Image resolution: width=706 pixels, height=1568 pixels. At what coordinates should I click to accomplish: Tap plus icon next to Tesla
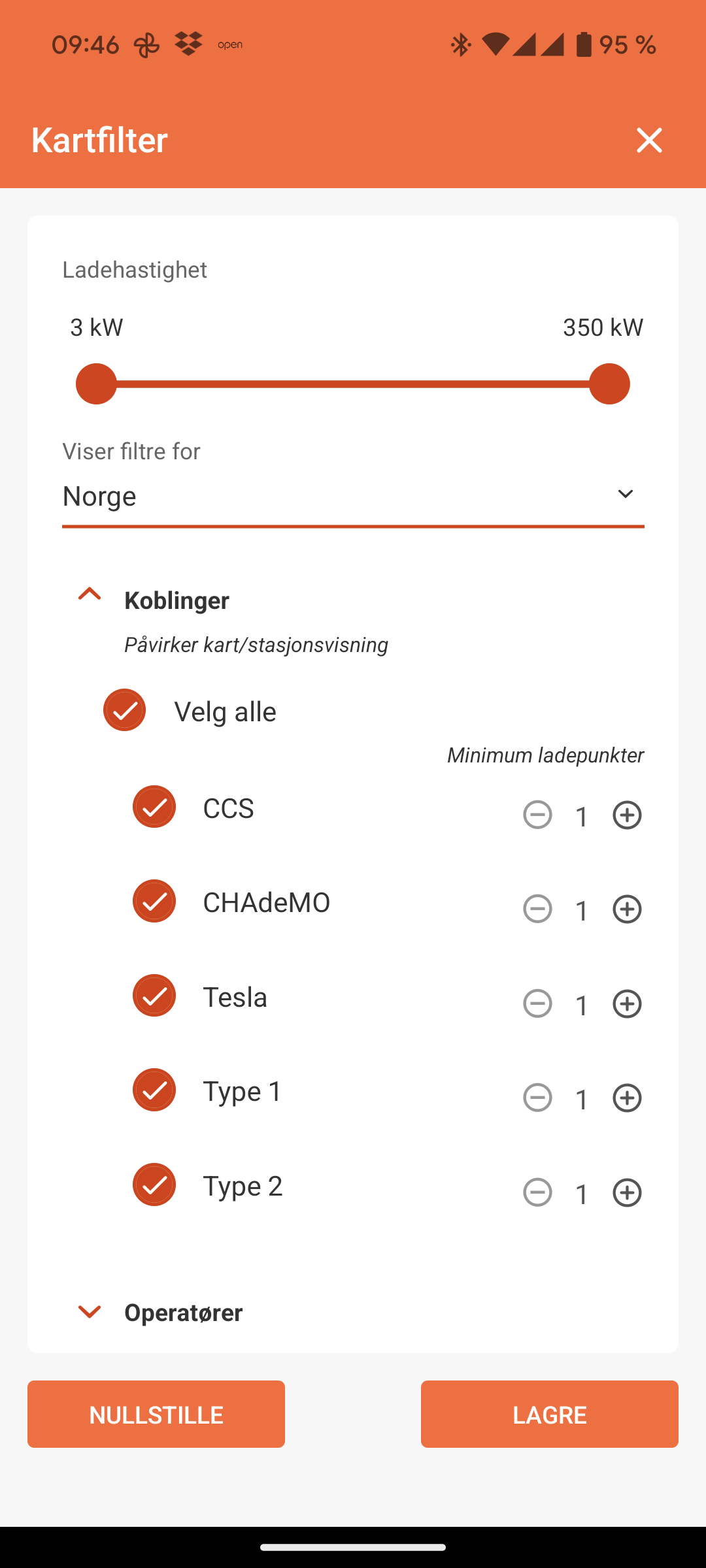(x=627, y=1004)
